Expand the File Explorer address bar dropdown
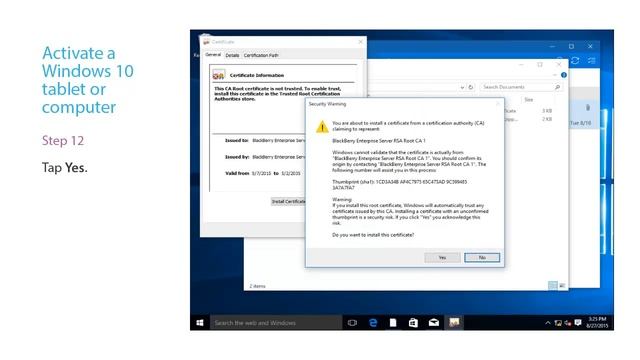The width and height of the screenshot is (640, 360). (462, 87)
